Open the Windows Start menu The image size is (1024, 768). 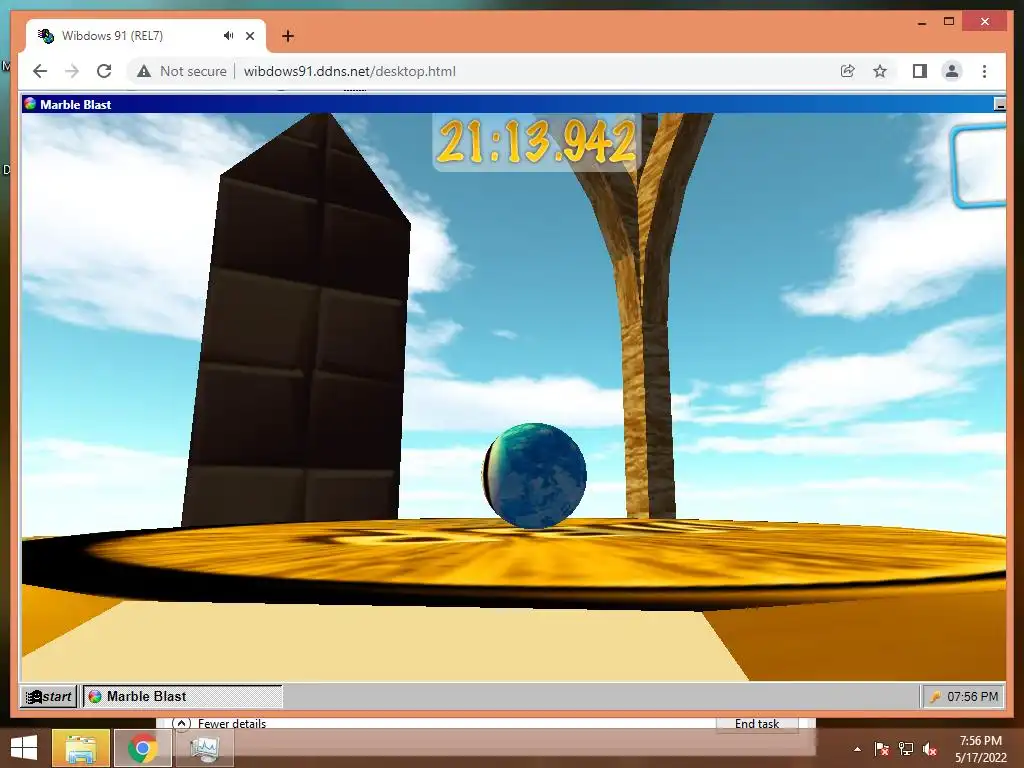click(x=24, y=748)
